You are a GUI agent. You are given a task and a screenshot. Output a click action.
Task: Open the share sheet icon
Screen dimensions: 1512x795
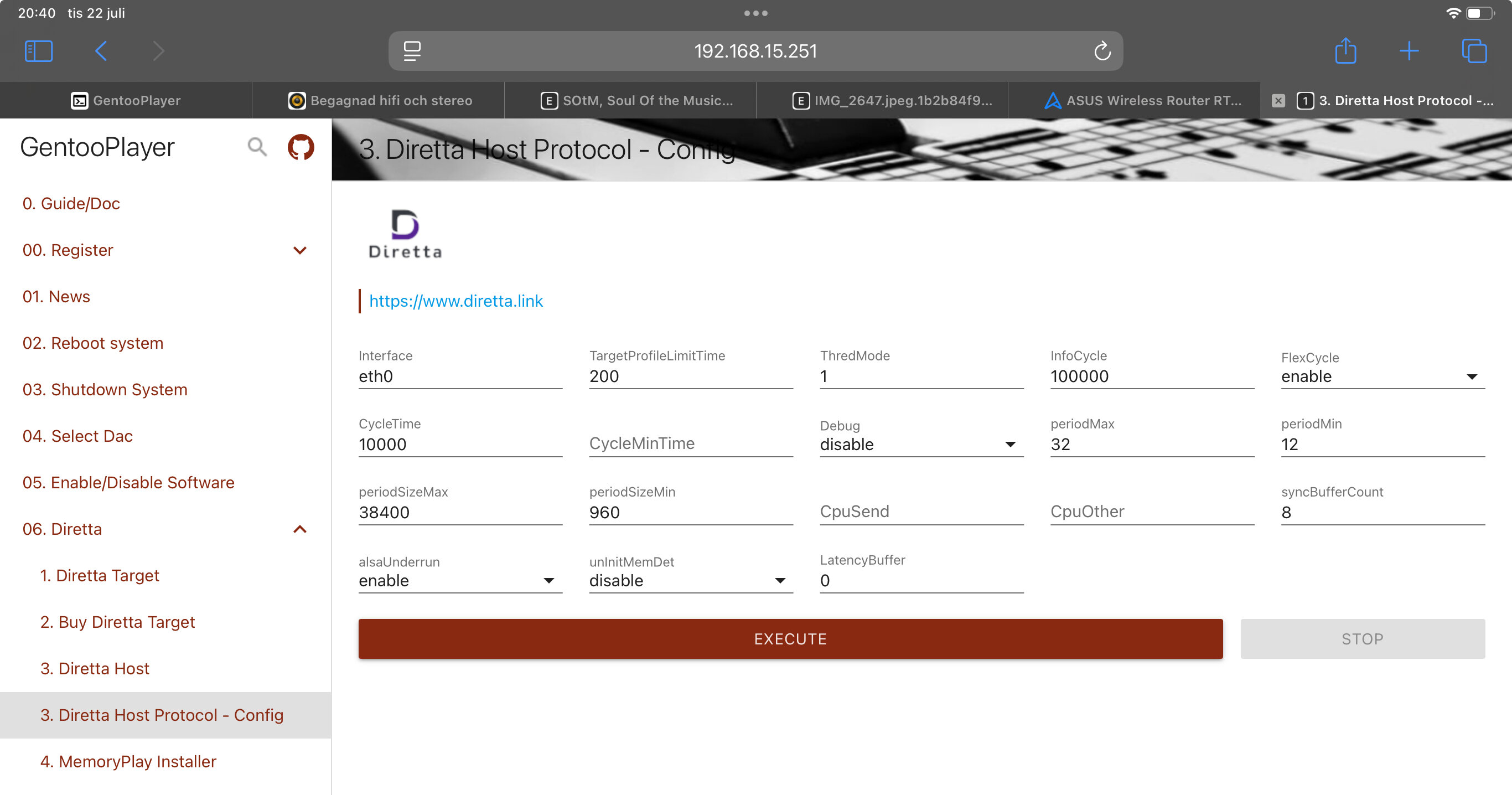click(1345, 51)
